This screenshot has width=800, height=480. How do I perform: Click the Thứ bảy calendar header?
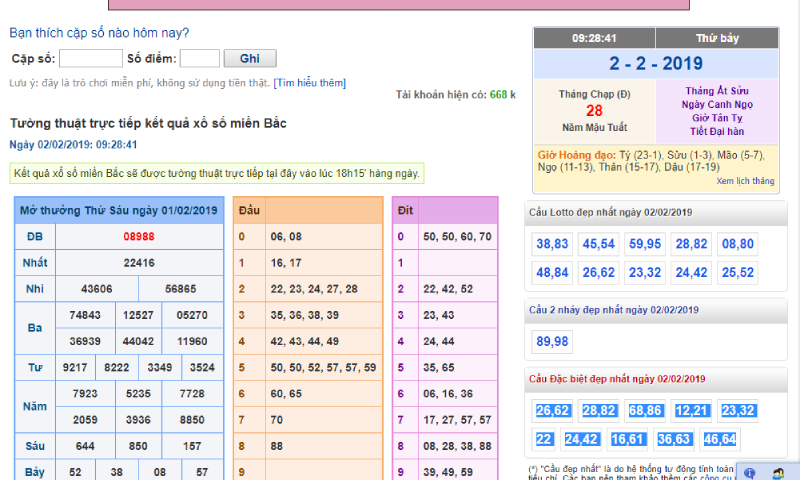pyautogui.click(x=716, y=38)
